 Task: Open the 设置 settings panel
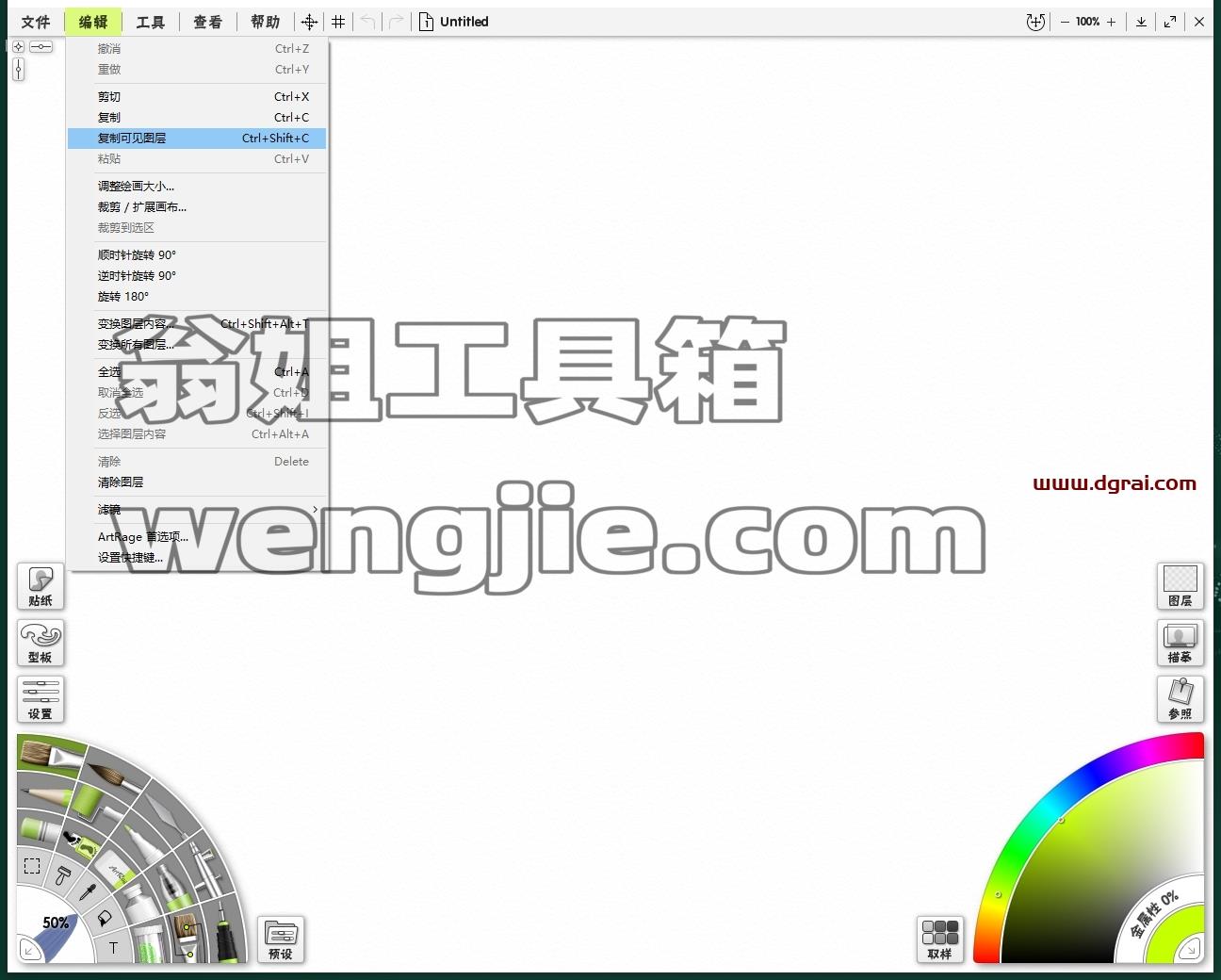click(41, 699)
